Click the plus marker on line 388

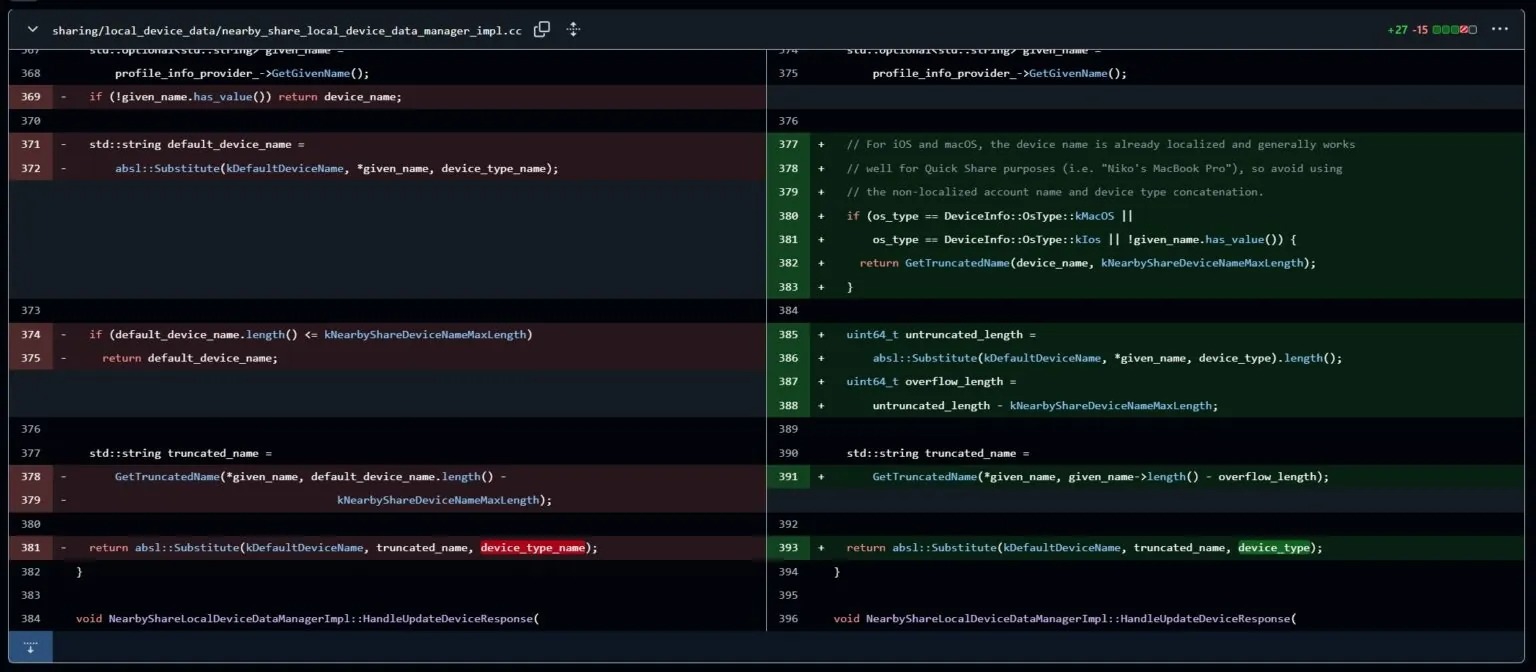[821, 406]
